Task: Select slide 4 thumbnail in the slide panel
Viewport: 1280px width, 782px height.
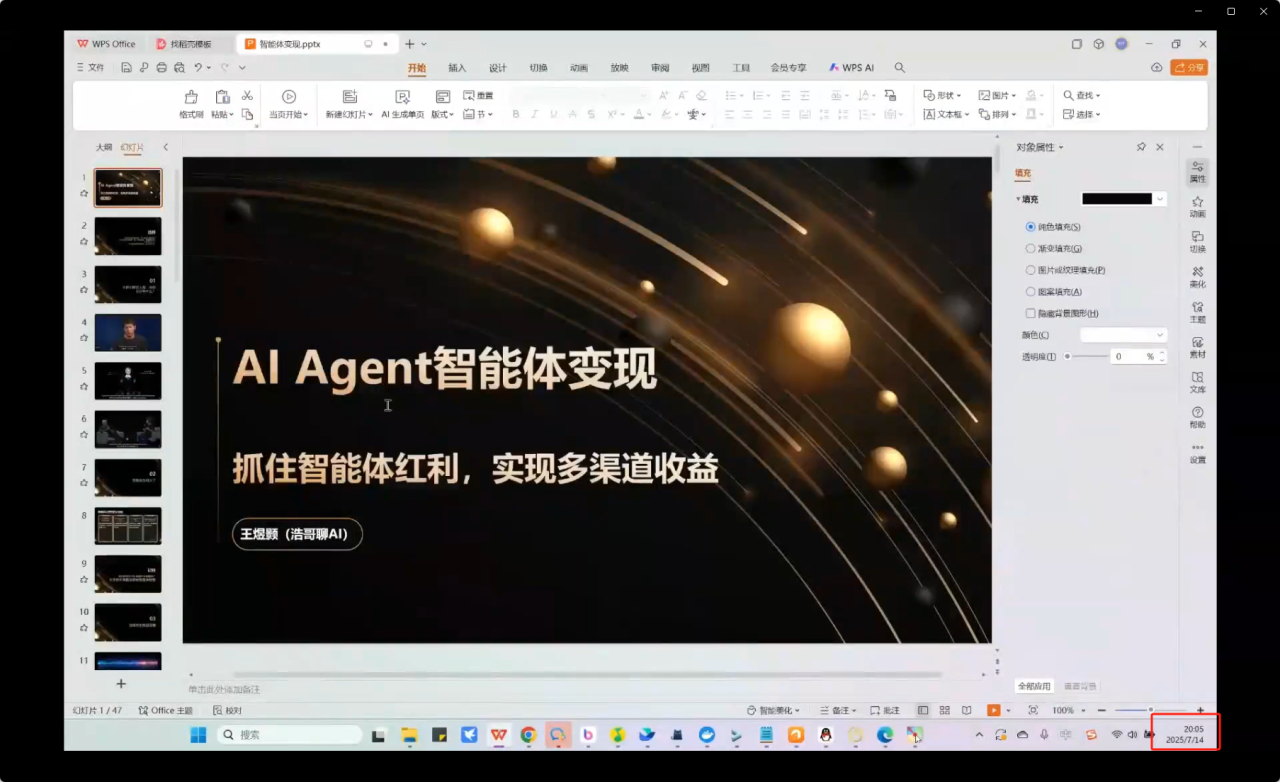Action: (x=127, y=333)
